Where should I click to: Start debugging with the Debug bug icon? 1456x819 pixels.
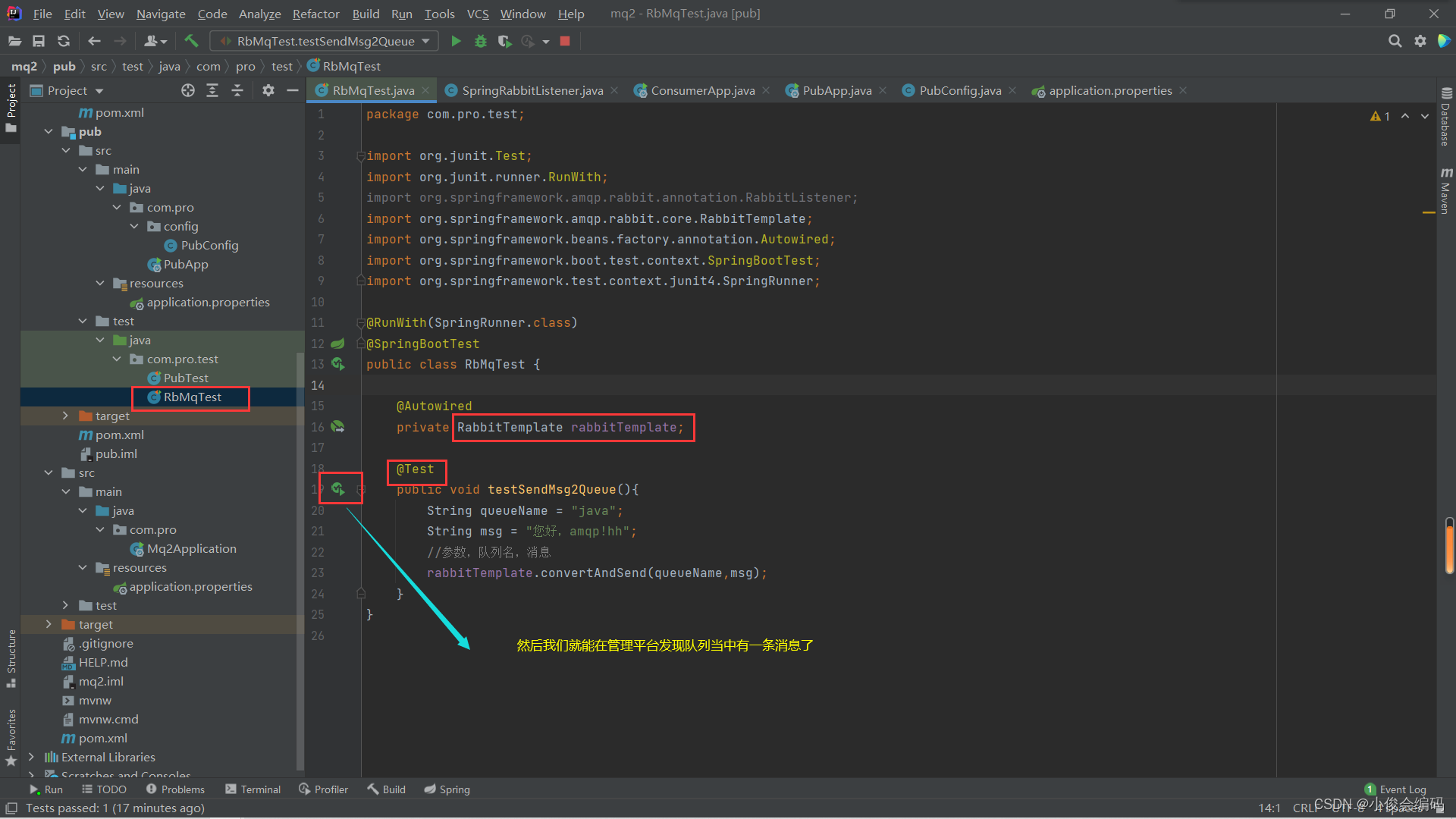[480, 41]
